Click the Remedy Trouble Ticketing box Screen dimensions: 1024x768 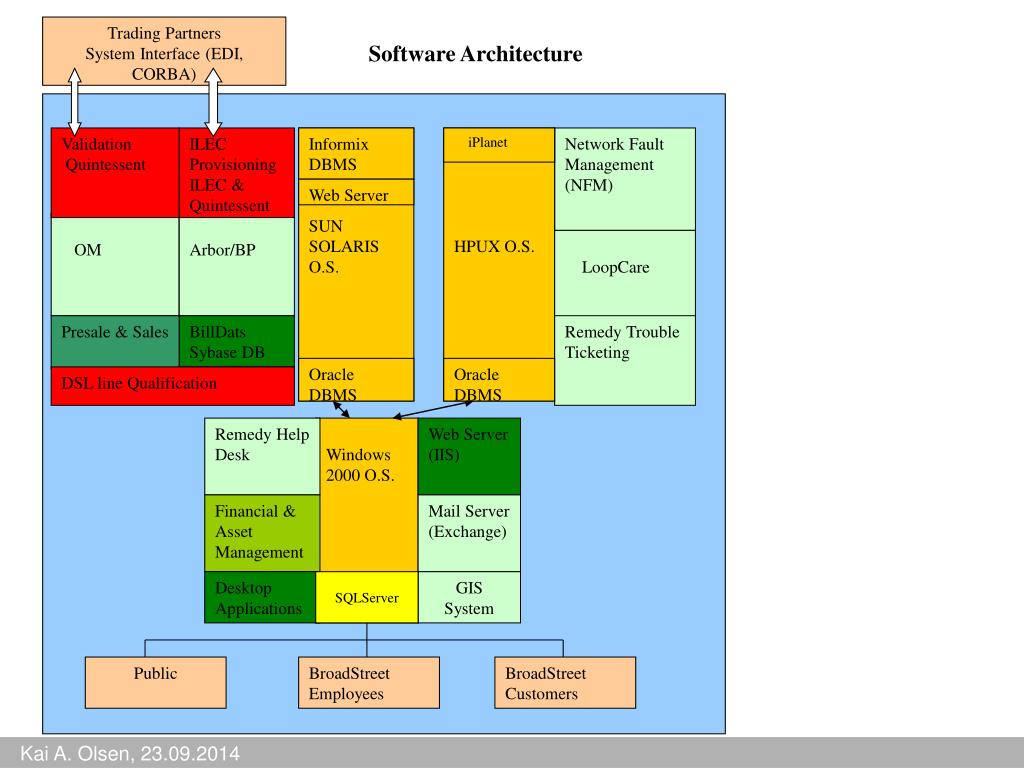coord(625,360)
